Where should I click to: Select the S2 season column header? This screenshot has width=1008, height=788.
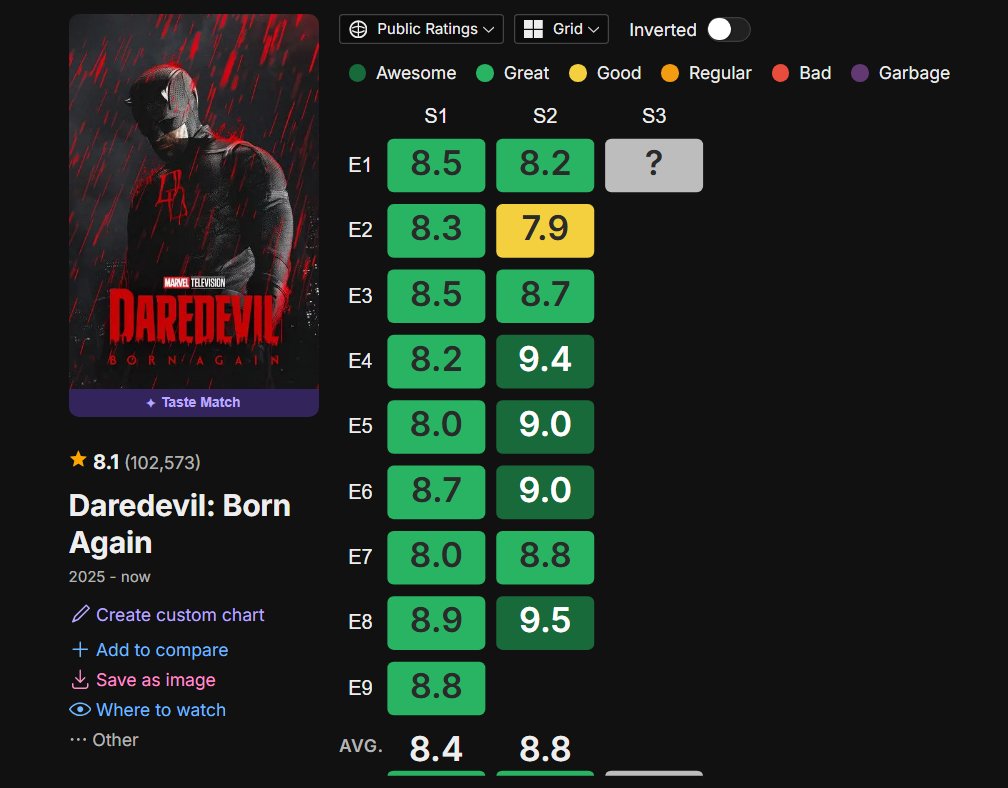click(545, 116)
